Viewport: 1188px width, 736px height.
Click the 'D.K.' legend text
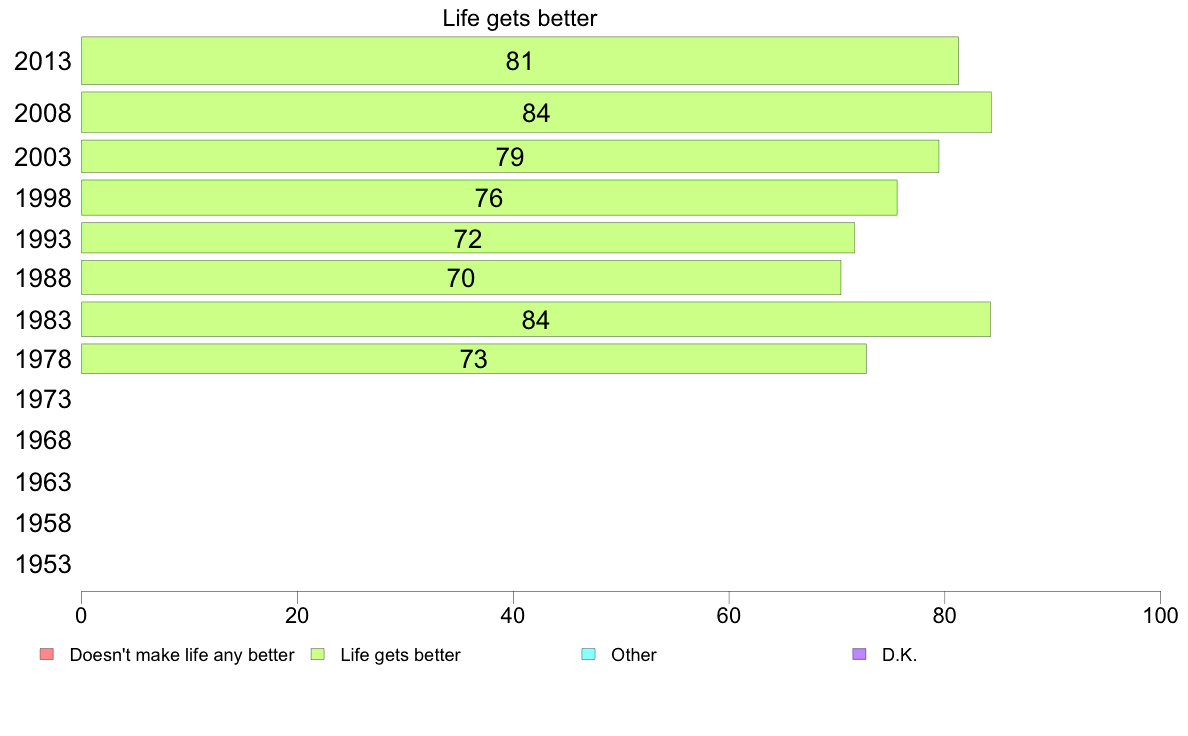click(x=899, y=655)
